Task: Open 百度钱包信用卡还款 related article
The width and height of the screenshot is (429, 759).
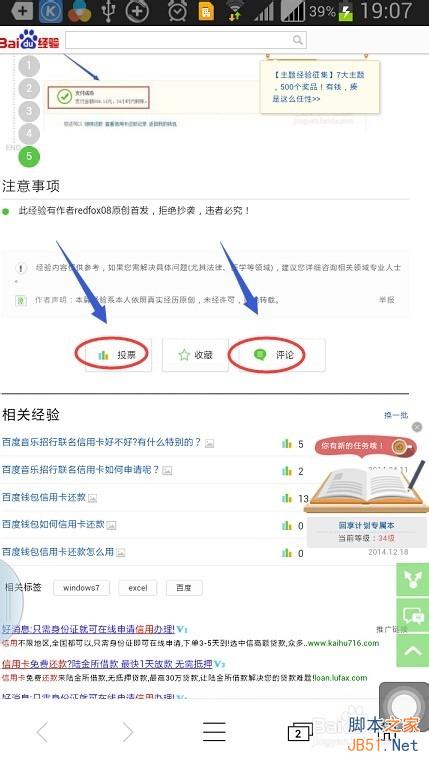Action: 44,497
